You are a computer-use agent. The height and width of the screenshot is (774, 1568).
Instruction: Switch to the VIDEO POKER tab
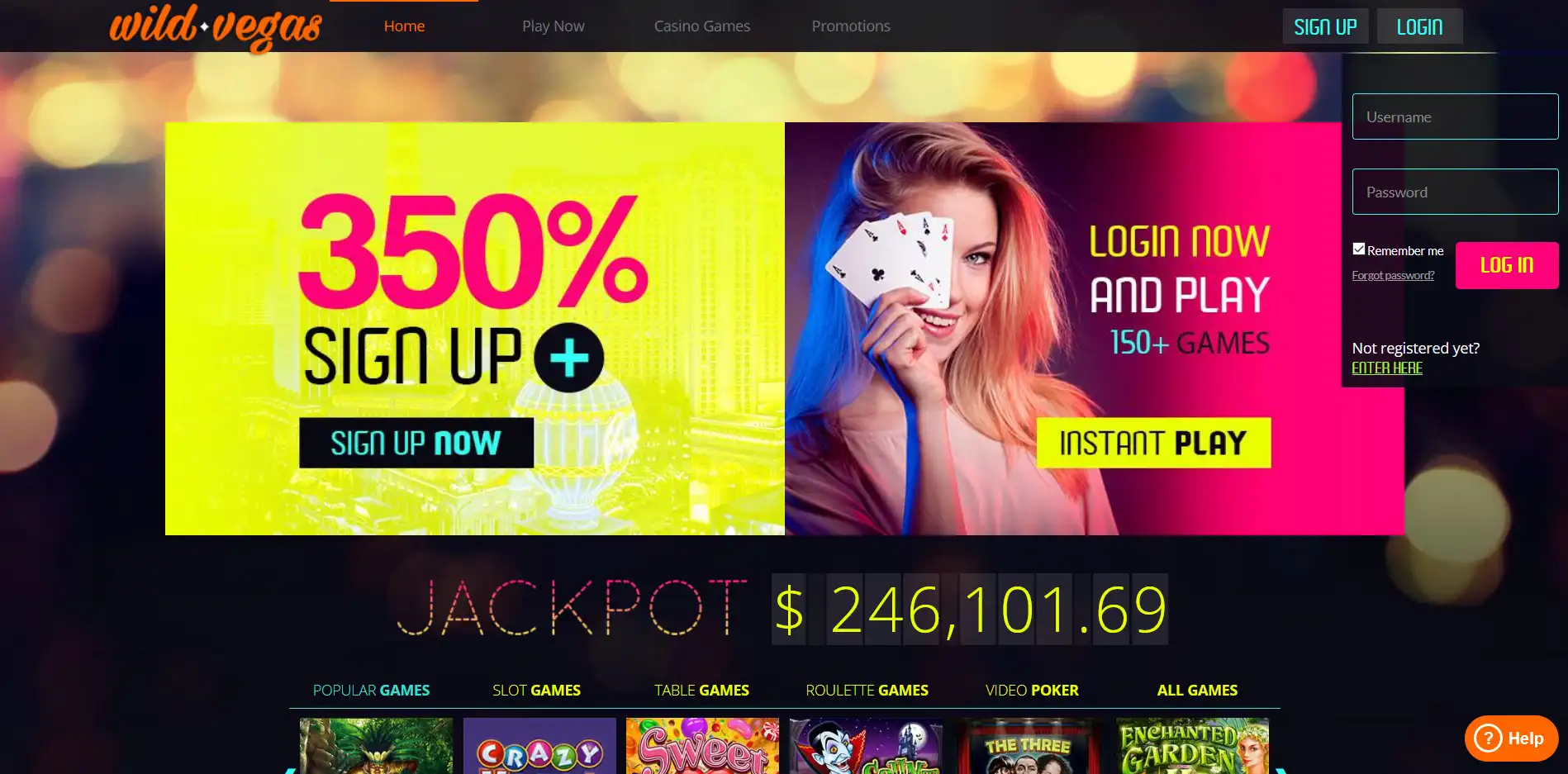coord(1032,690)
